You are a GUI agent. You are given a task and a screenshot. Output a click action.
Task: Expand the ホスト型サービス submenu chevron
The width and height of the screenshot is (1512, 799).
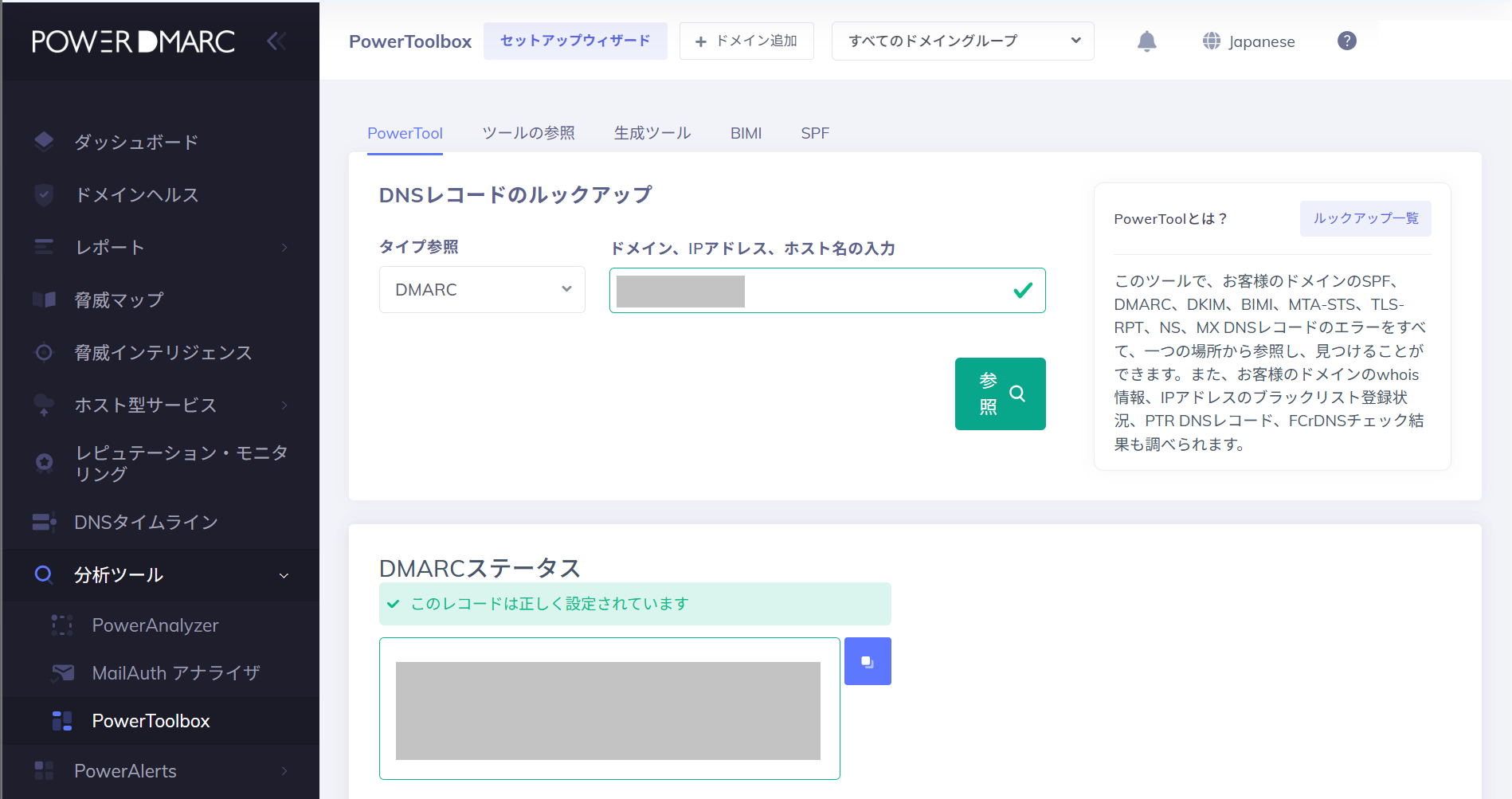pos(284,405)
